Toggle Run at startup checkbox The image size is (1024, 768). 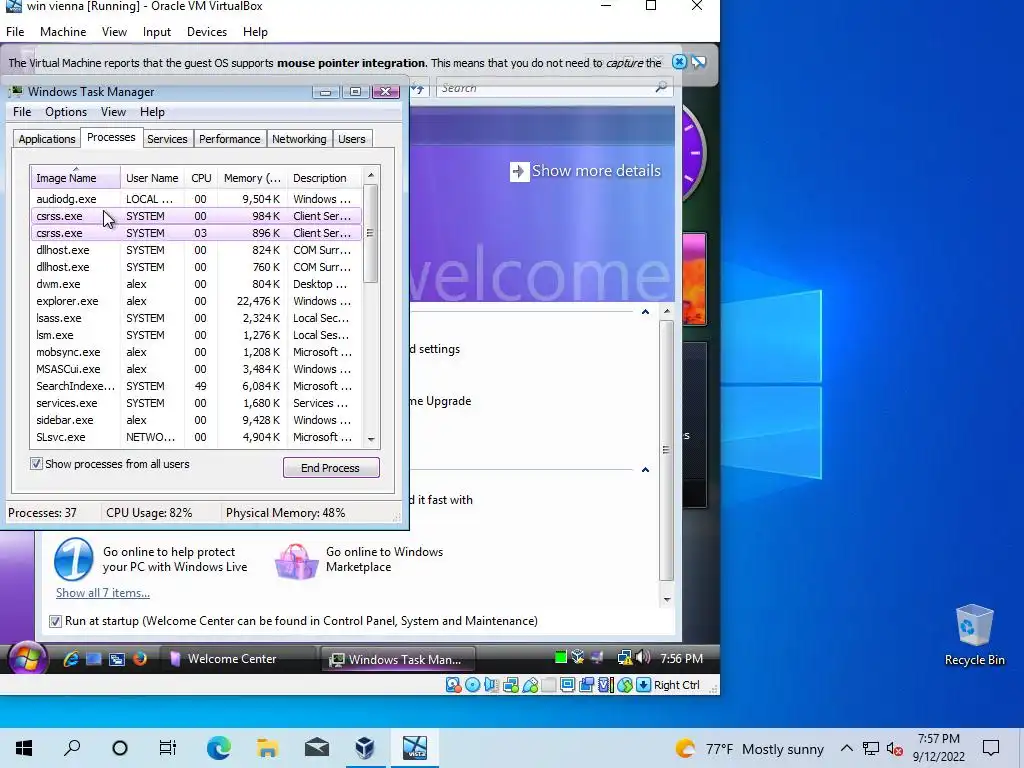[56, 621]
